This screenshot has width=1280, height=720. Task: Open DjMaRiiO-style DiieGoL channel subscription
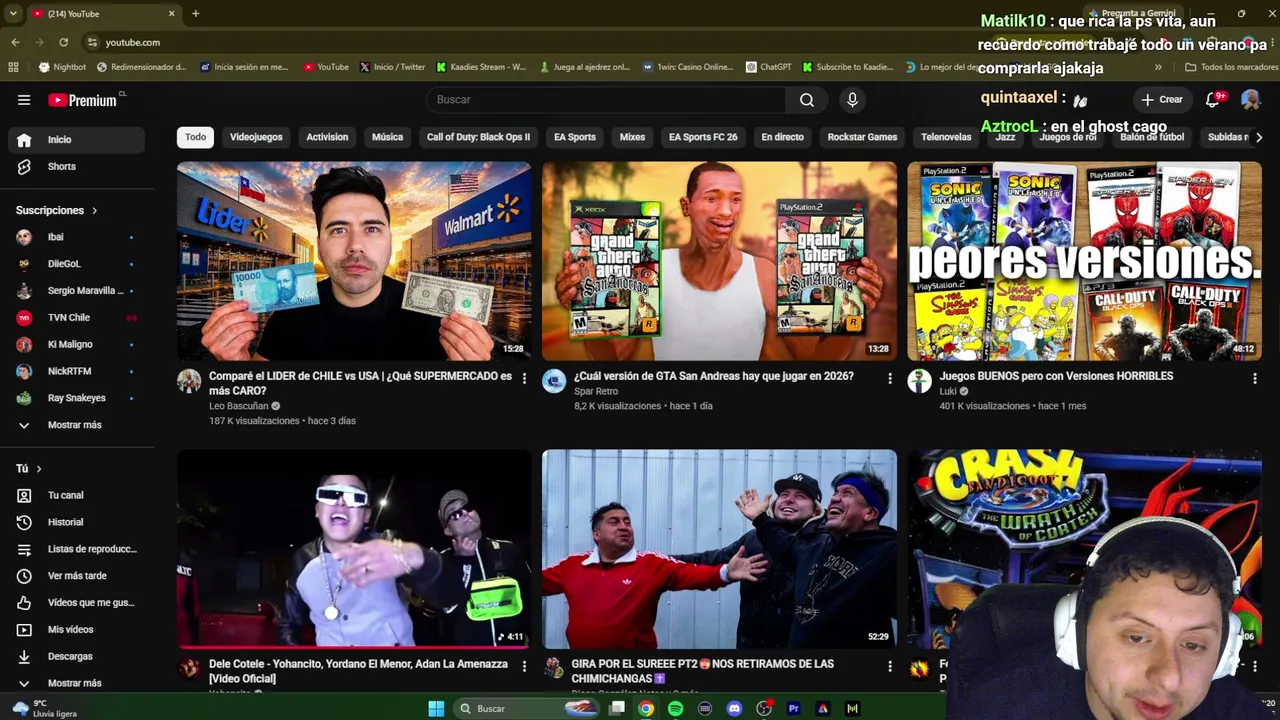pos(77,264)
